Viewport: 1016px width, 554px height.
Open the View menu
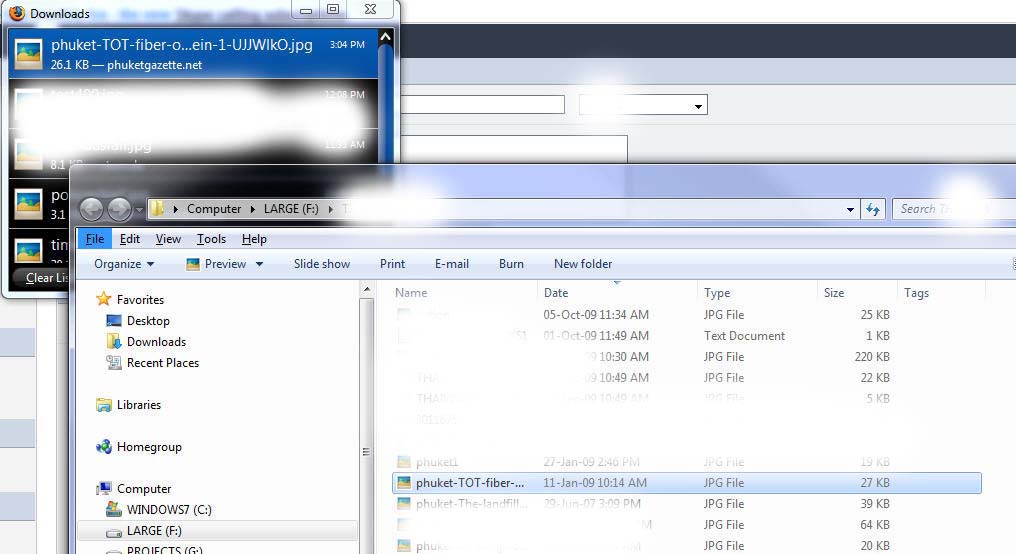click(x=168, y=239)
